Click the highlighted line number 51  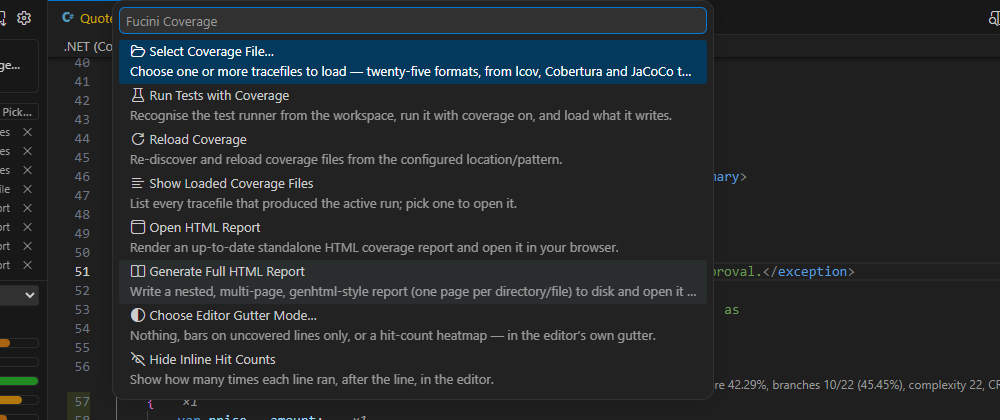click(82, 272)
